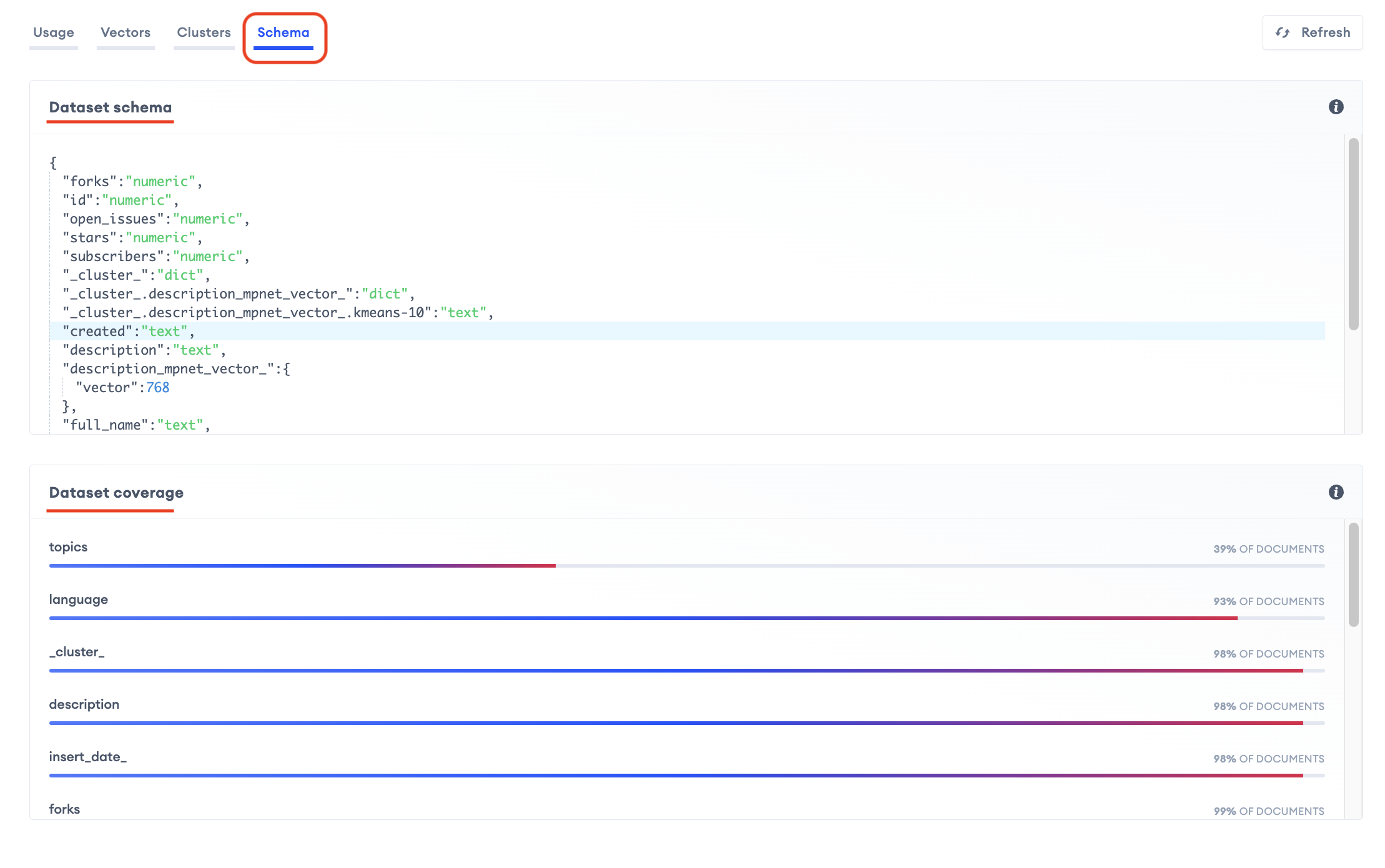Click the Dataset schema info icon
Viewport: 1385px width, 868px height.
1336,107
